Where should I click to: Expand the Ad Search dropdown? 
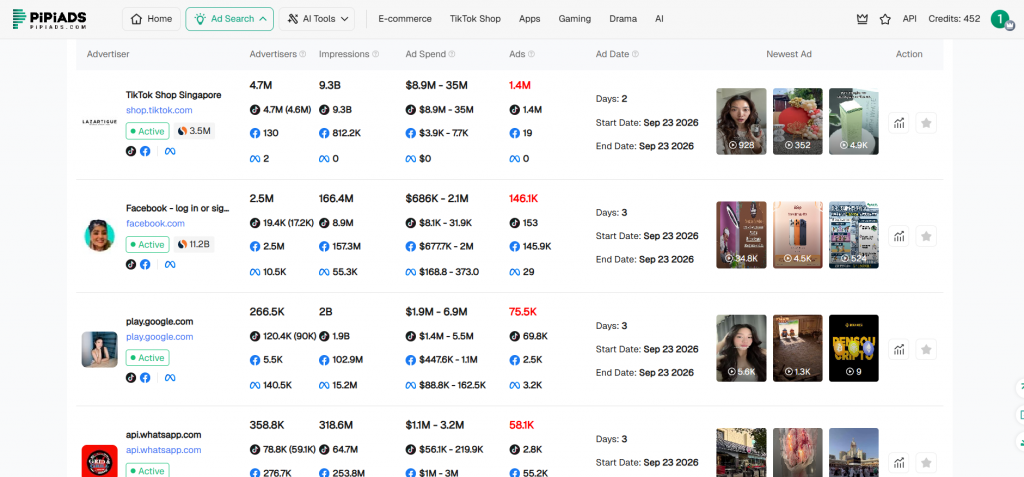click(229, 19)
